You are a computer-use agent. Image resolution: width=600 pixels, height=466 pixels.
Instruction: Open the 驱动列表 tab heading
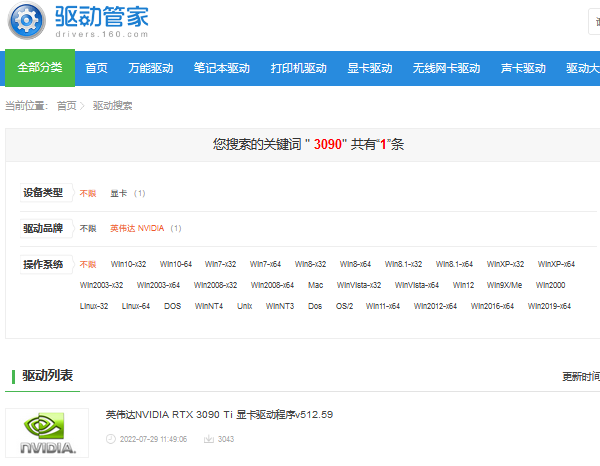(47, 375)
